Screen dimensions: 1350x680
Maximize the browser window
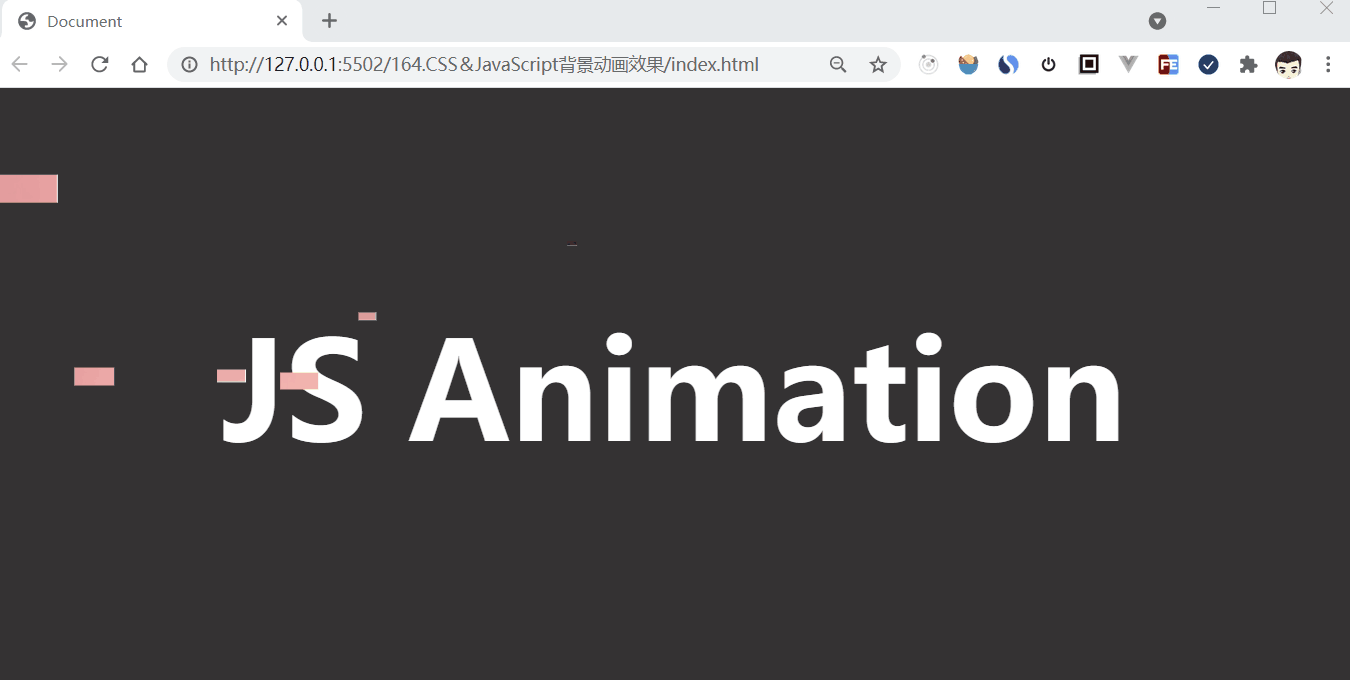1270,8
